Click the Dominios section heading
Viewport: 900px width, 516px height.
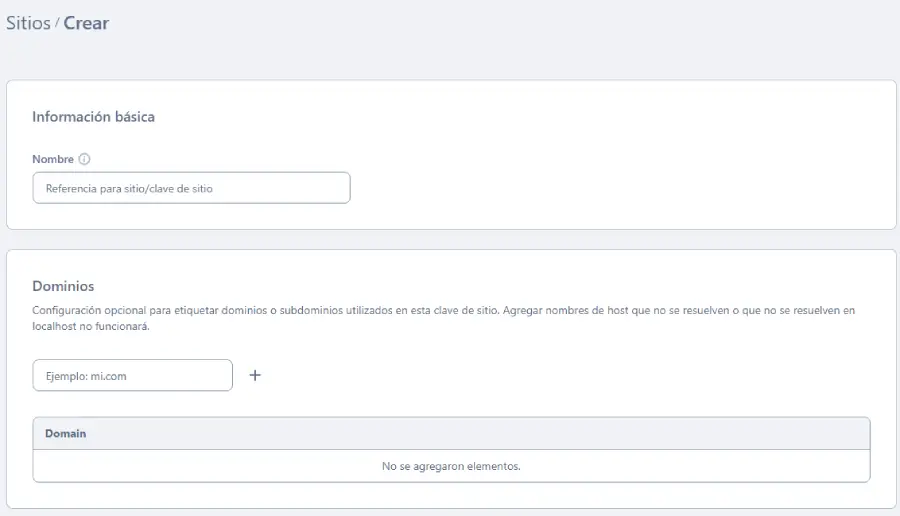[63, 286]
